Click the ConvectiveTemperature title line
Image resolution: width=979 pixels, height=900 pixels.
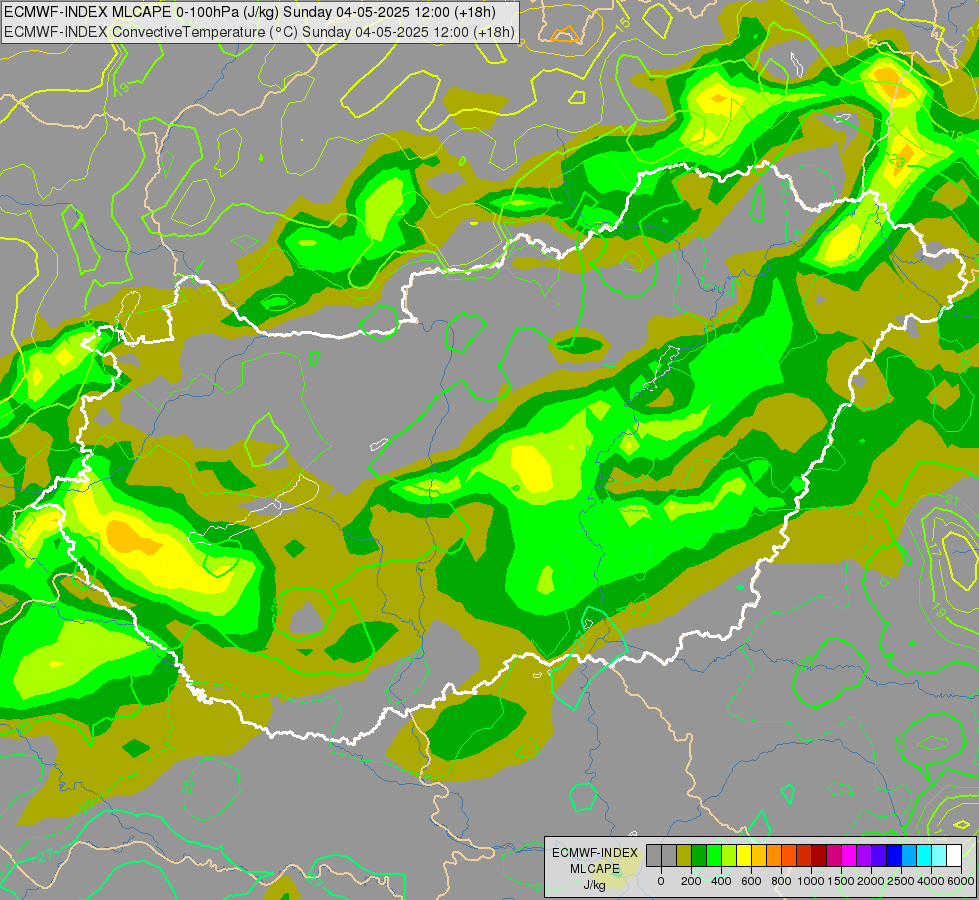pos(258,32)
